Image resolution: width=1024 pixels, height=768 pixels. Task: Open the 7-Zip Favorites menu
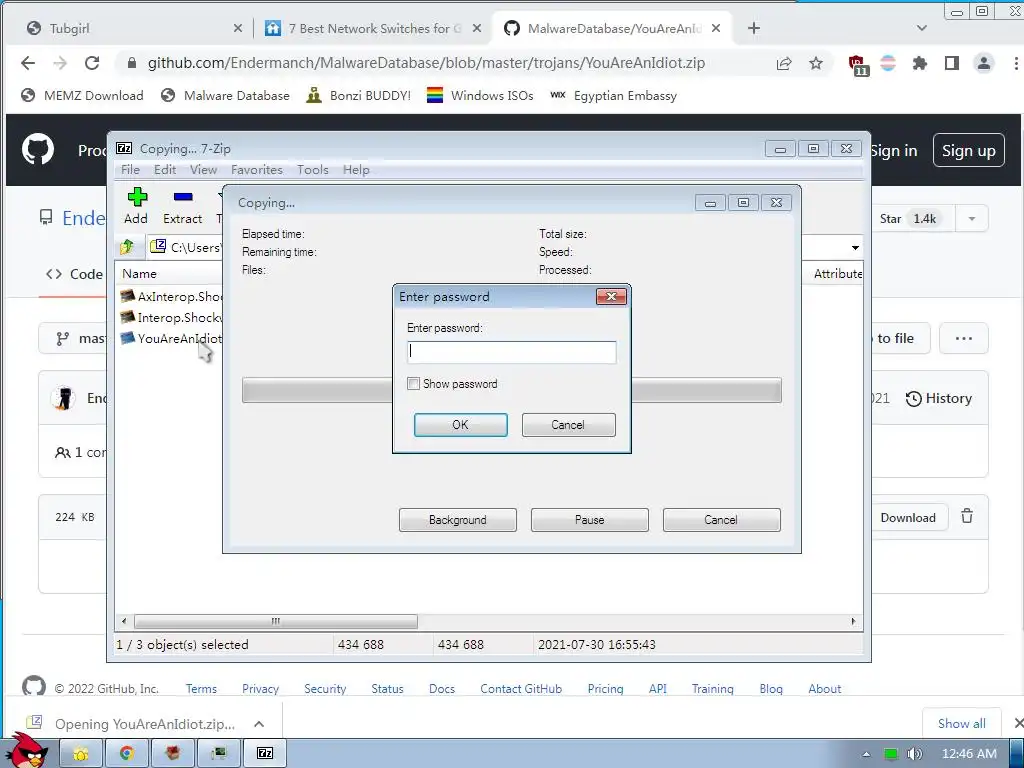coord(257,170)
